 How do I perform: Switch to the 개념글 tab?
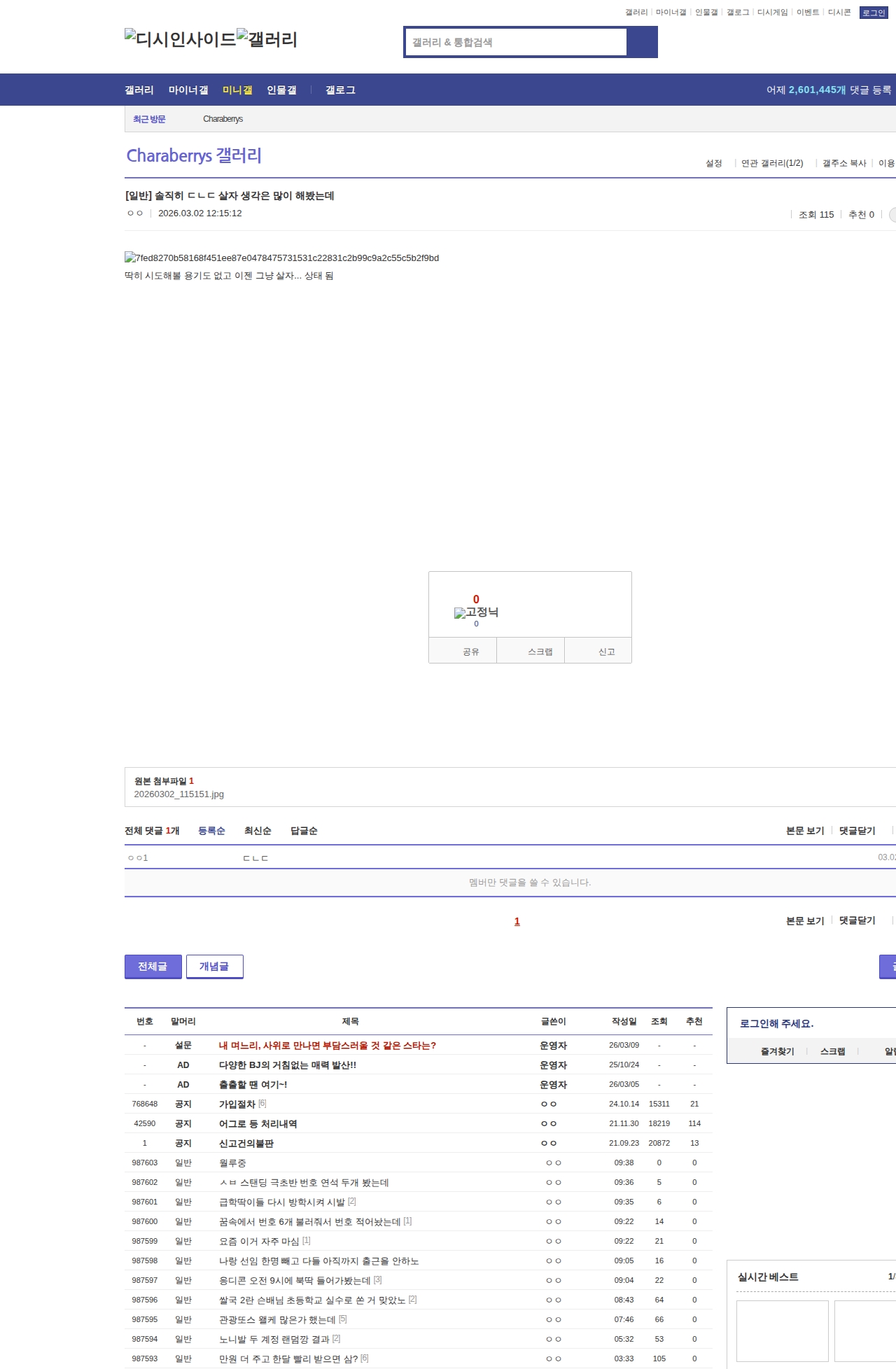coord(214,967)
